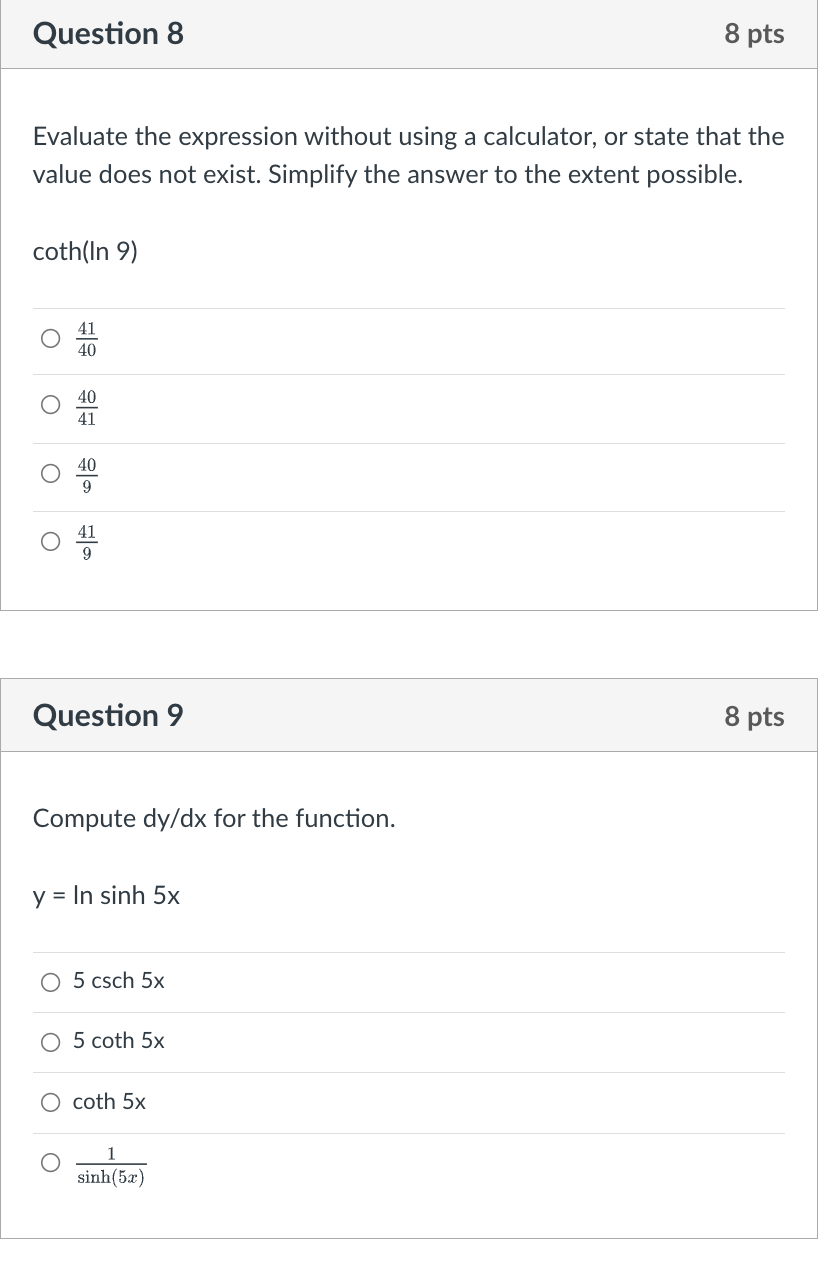Choose the answer 5 coth 5x

click(50, 1042)
